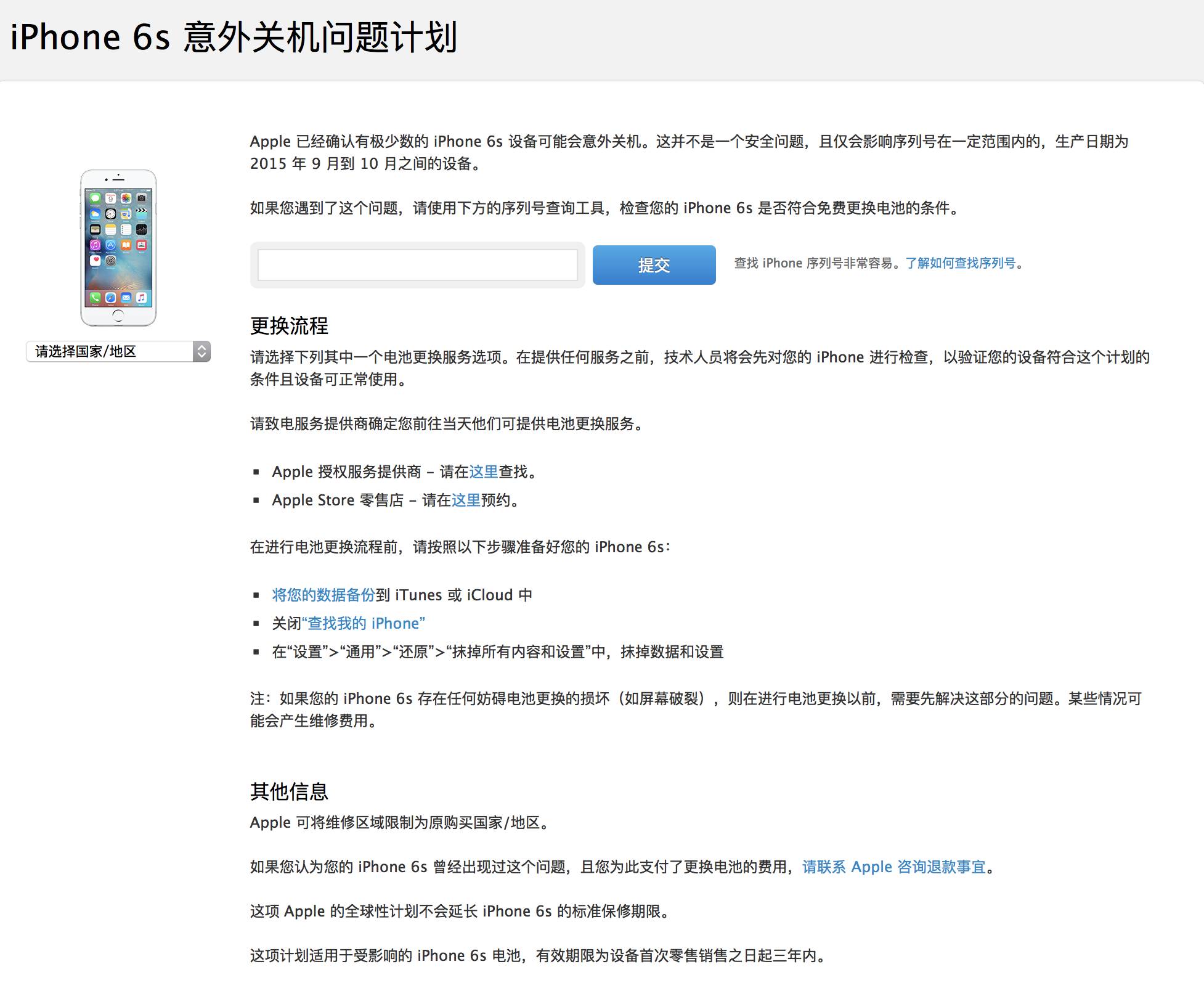Click the iPhone home button in image
Screen dimensions: 1204x996
pyautogui.click(x=118, y=316)
